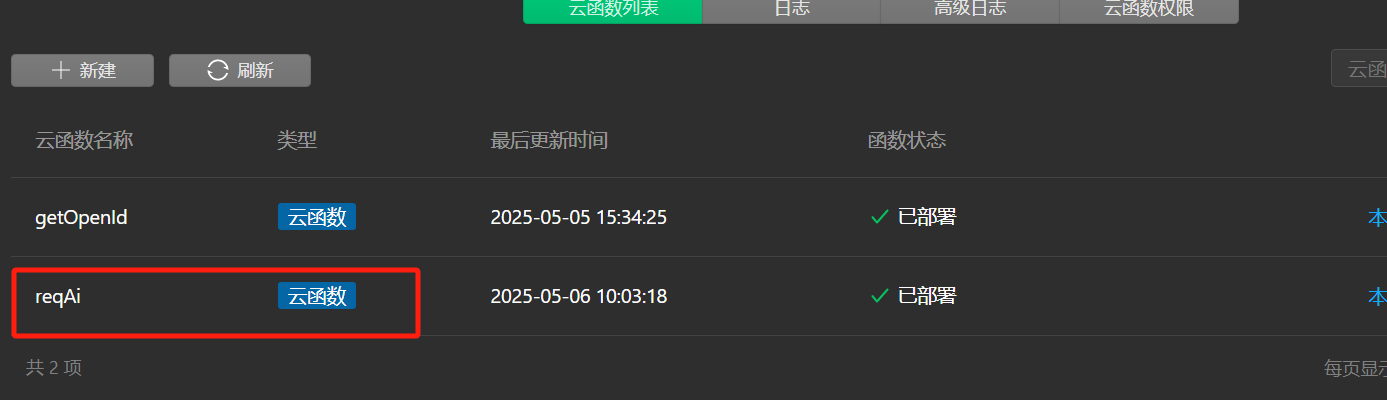1387x400 pixels.
Task: Select the getOpenId cloud function name
Action: click(x=81, y=217)
